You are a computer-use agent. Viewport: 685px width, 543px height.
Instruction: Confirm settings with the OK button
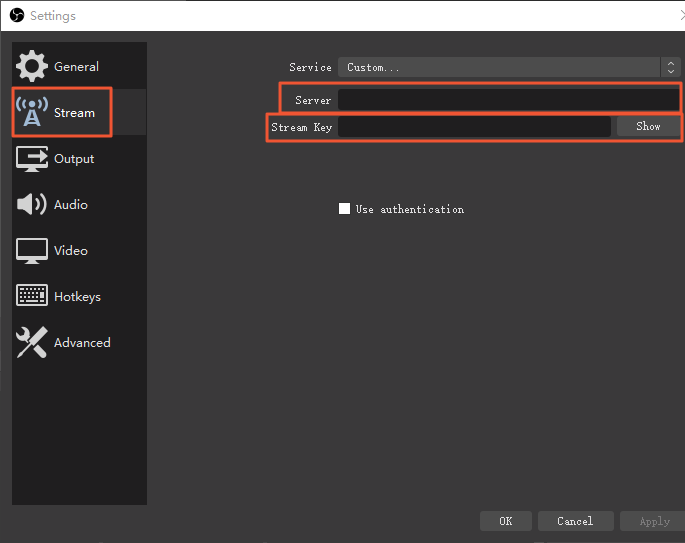506,521
